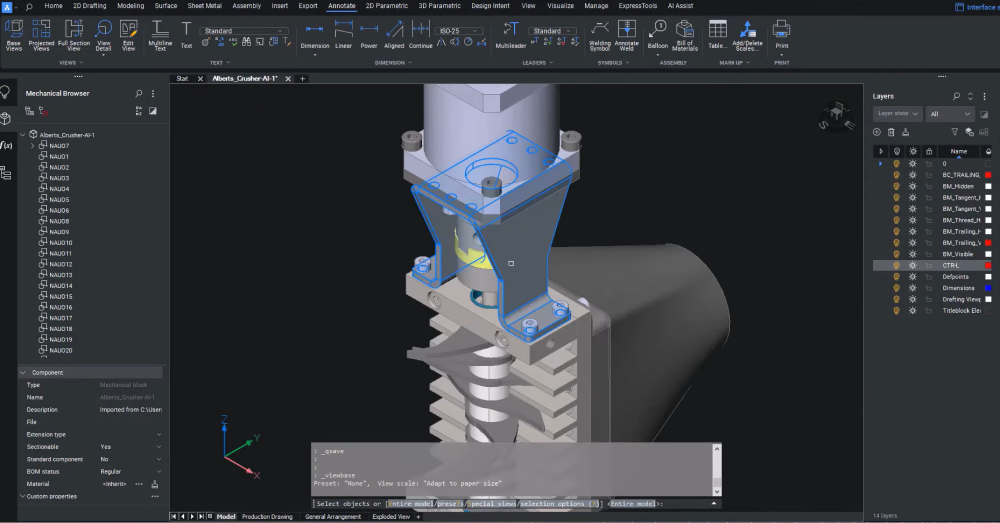1000x523 pixels.
Task: Toggle visibility lightbulb for BM_Hidden layer
Action: 896,186
